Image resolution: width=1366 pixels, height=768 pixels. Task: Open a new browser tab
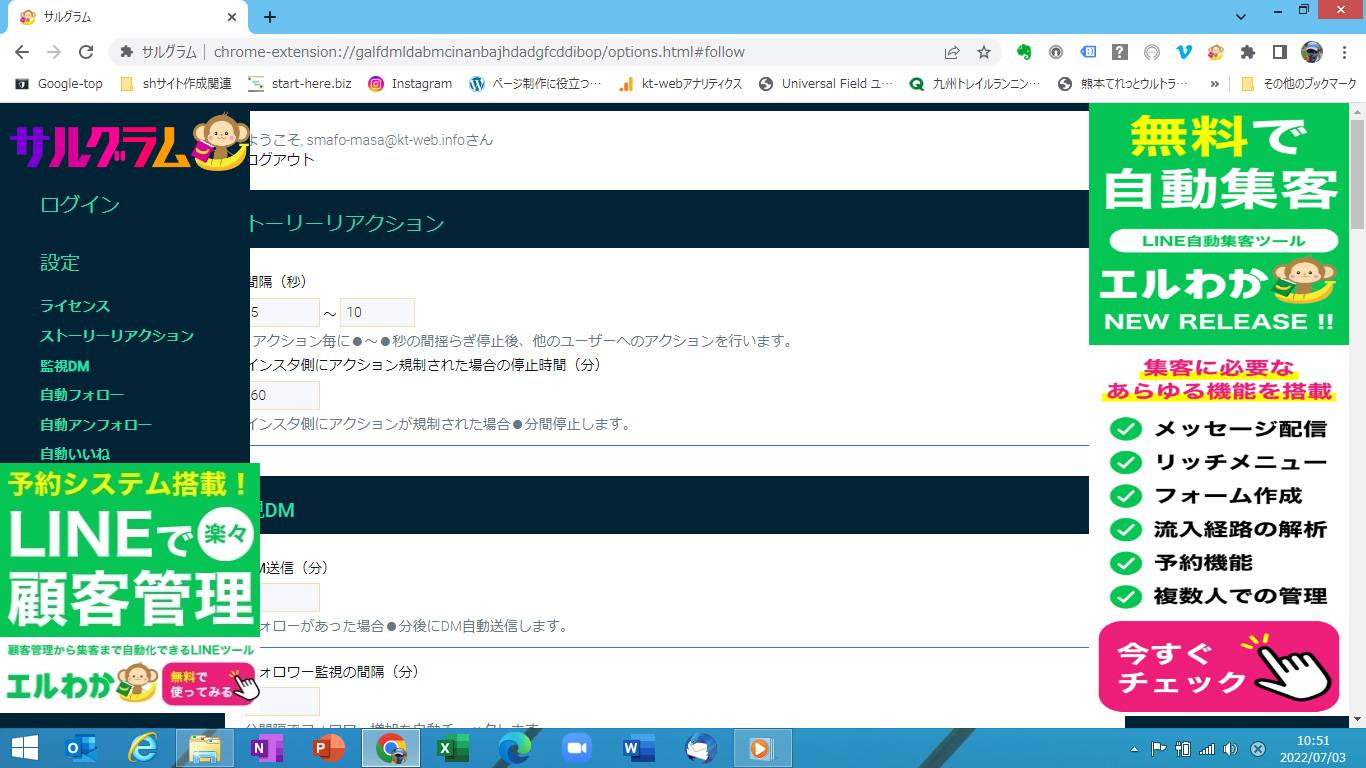click(x=270, y=17)
